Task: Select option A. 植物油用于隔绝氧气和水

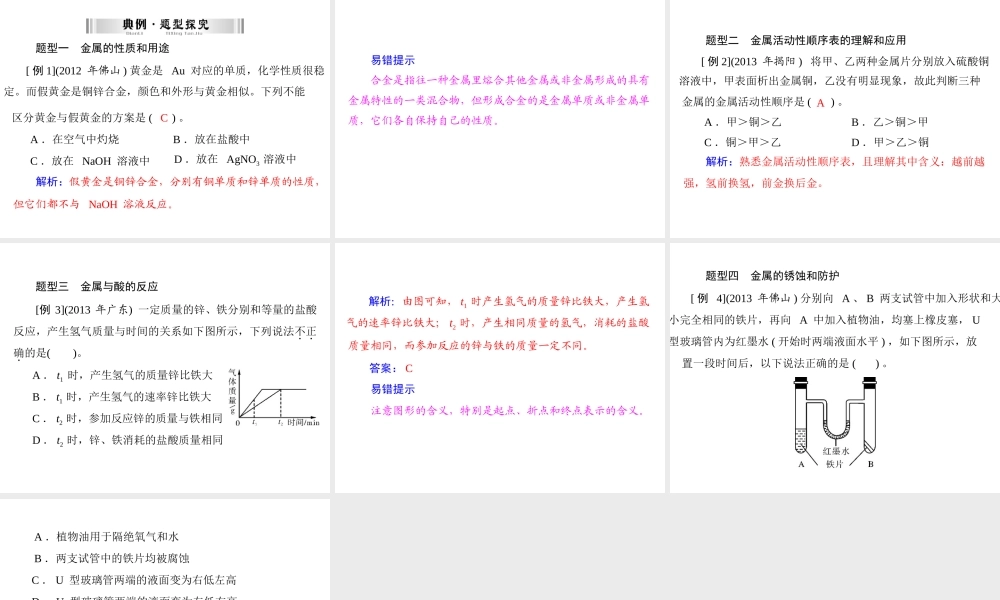Action: 106,537
